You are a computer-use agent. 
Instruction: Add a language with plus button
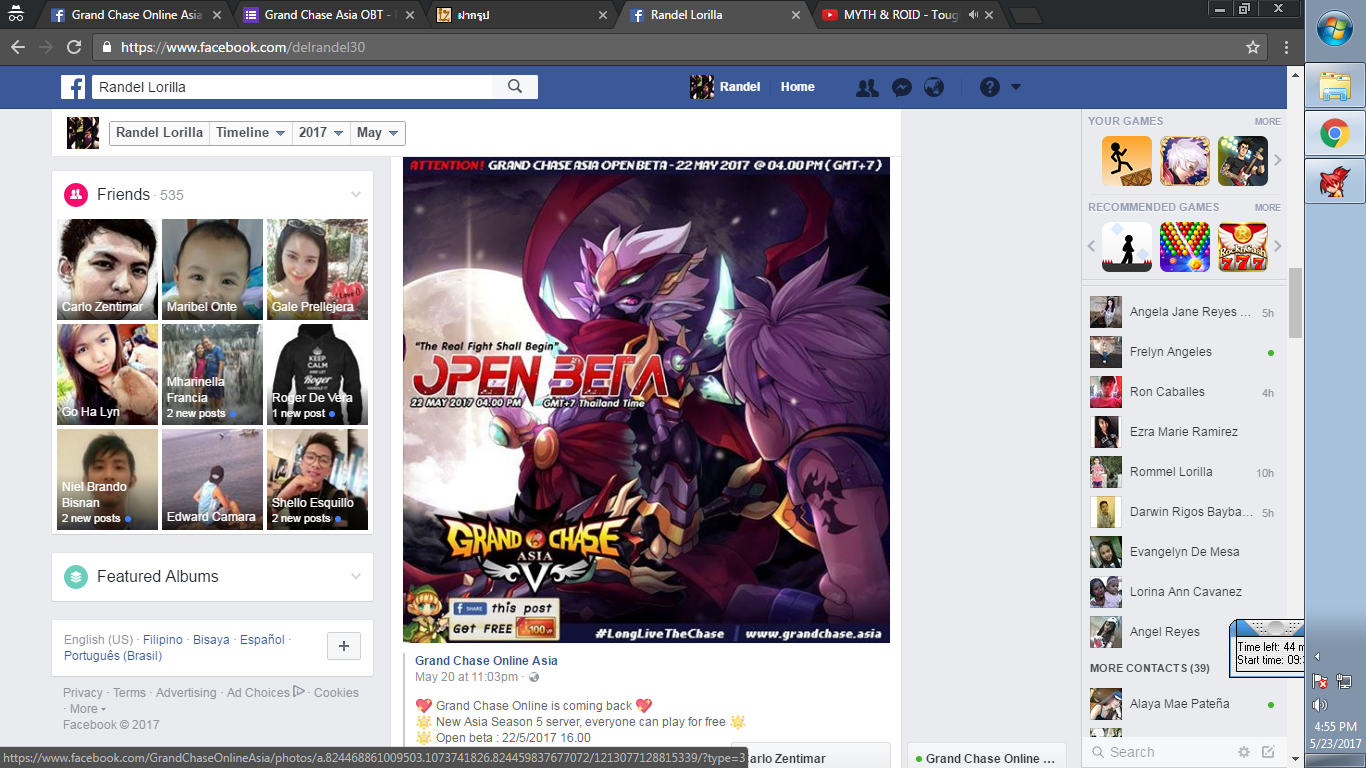point(343,647)
